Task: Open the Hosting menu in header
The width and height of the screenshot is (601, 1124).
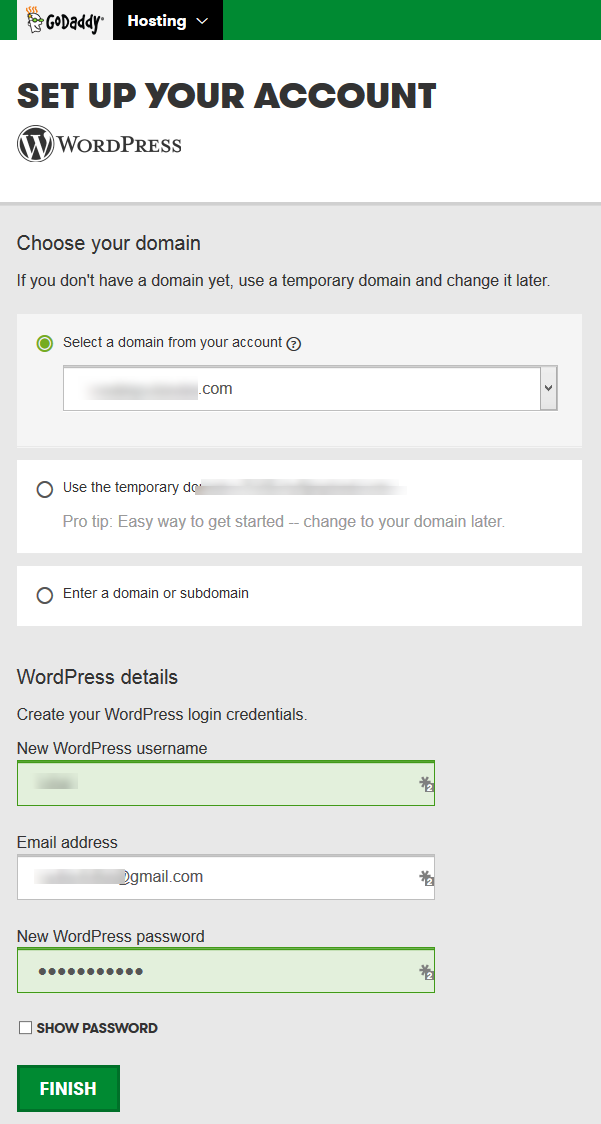Action: [157, 21]
